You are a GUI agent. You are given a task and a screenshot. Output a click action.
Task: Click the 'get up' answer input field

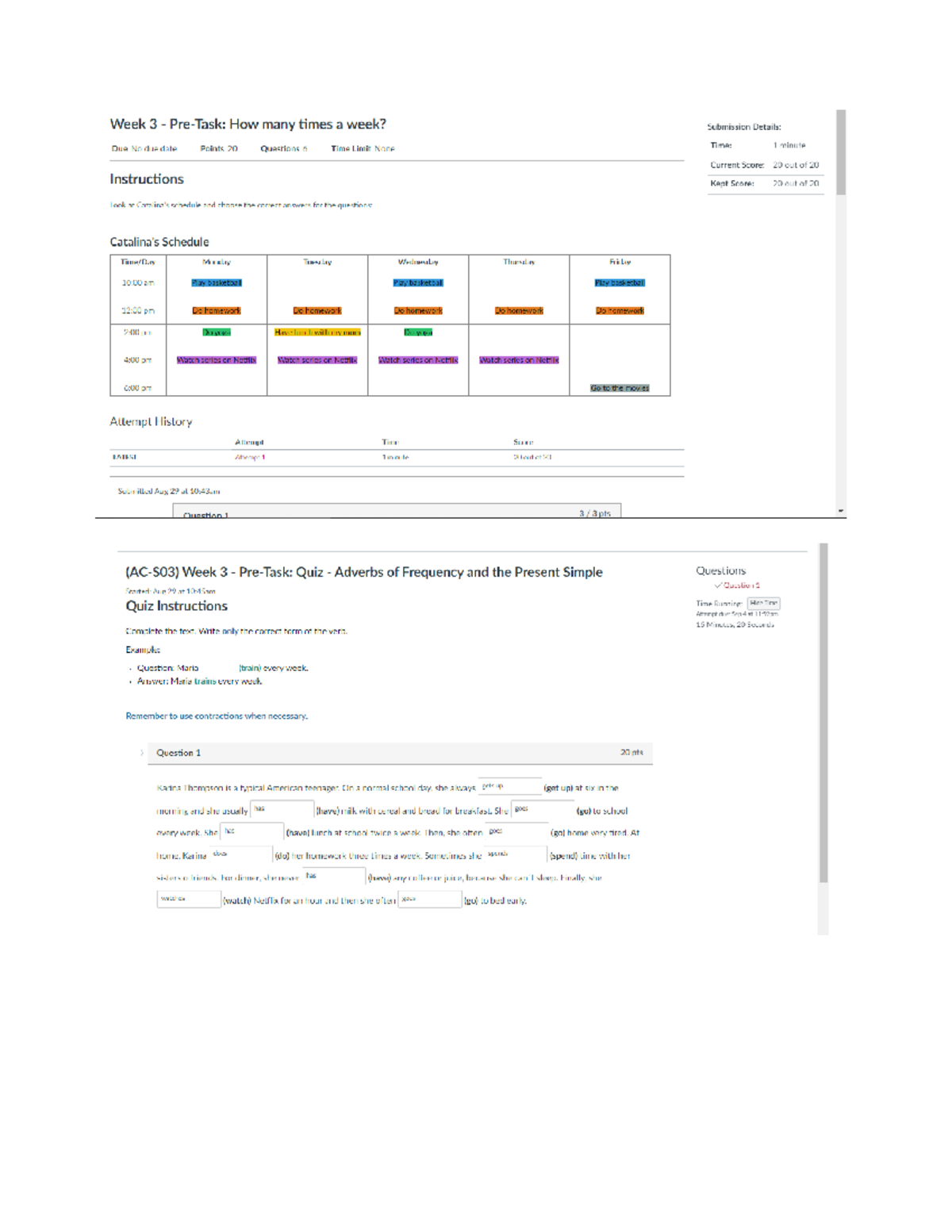coord(510,787)
